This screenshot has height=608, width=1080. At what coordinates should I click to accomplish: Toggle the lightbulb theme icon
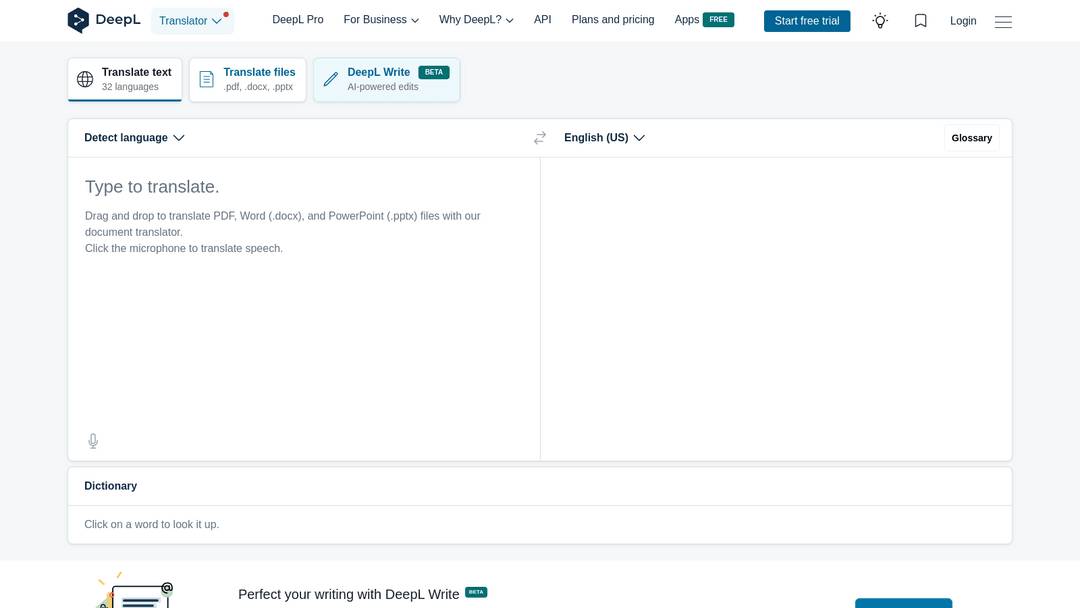[880, 21]
